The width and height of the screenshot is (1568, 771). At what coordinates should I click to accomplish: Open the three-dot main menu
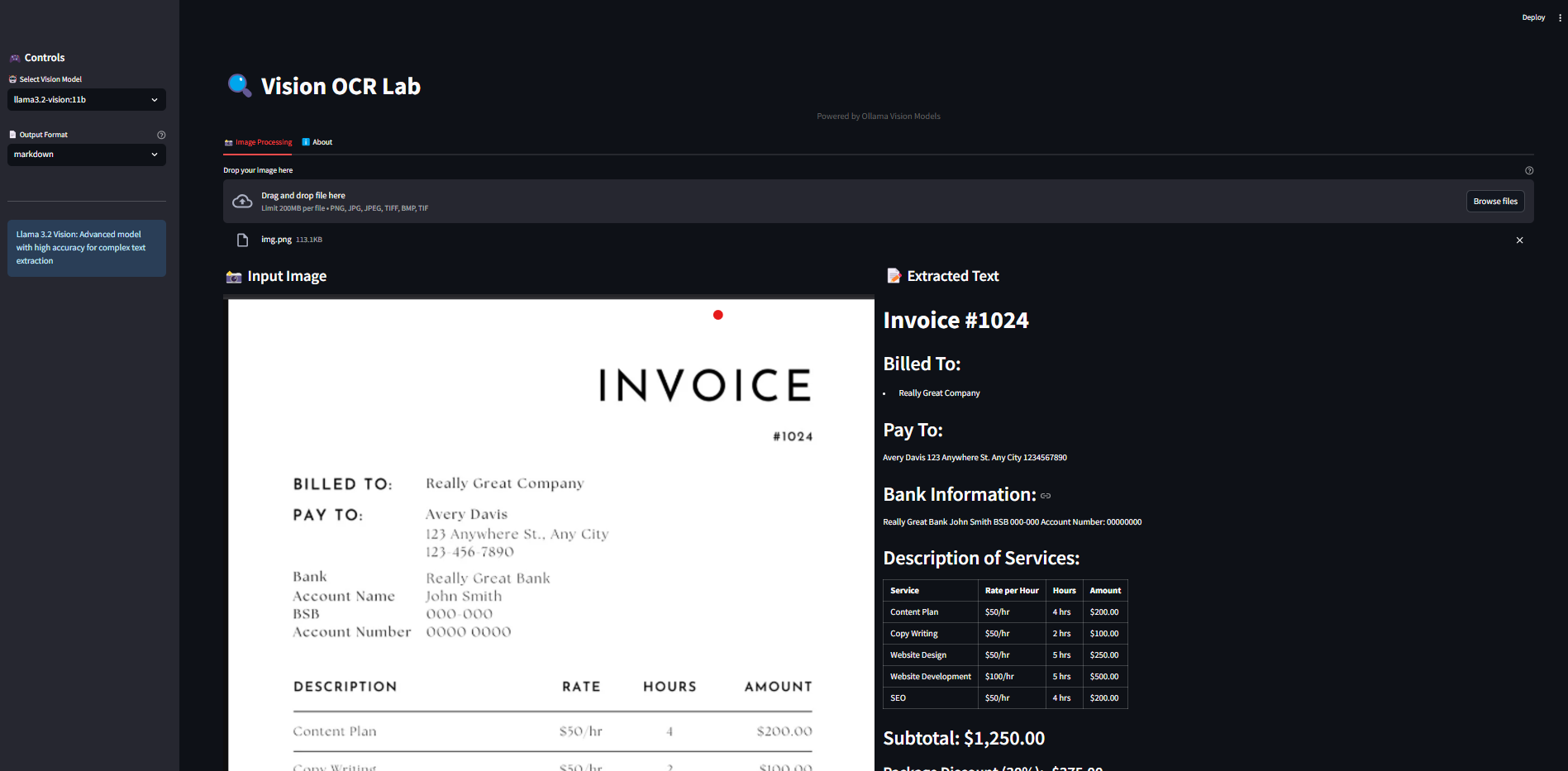(1560, 17)
